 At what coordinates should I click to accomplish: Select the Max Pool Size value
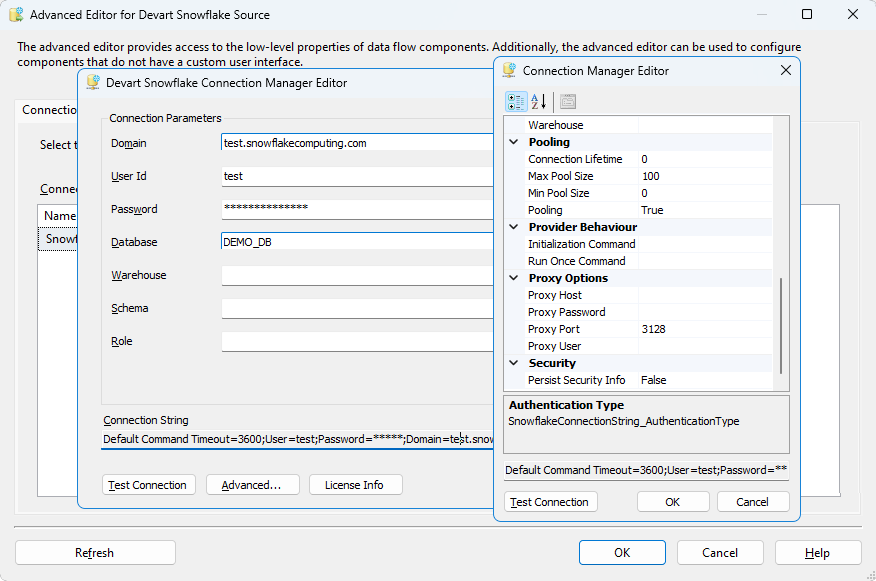click(704, 177)
